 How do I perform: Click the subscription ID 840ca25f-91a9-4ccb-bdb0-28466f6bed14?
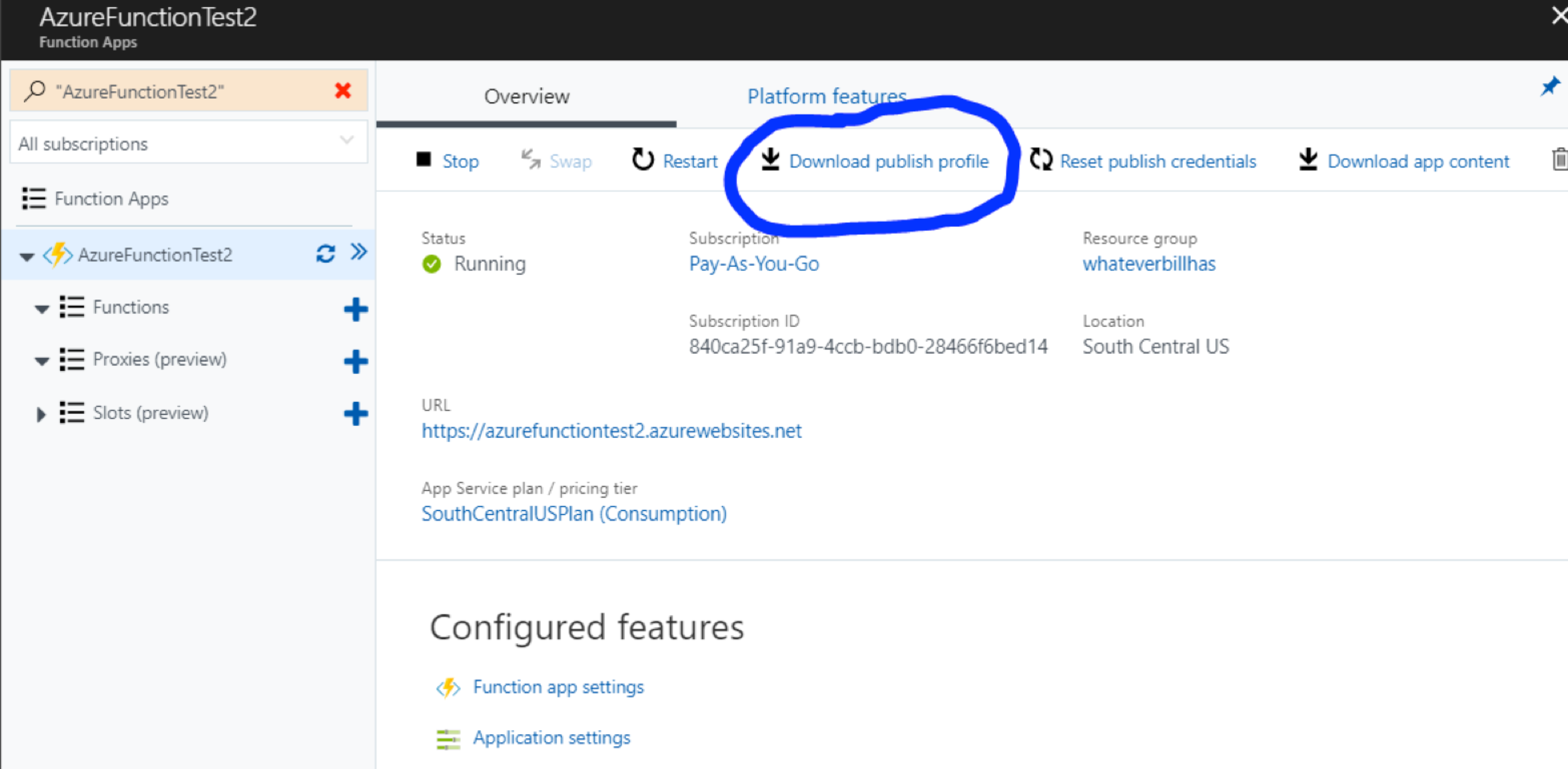[868, 346]
